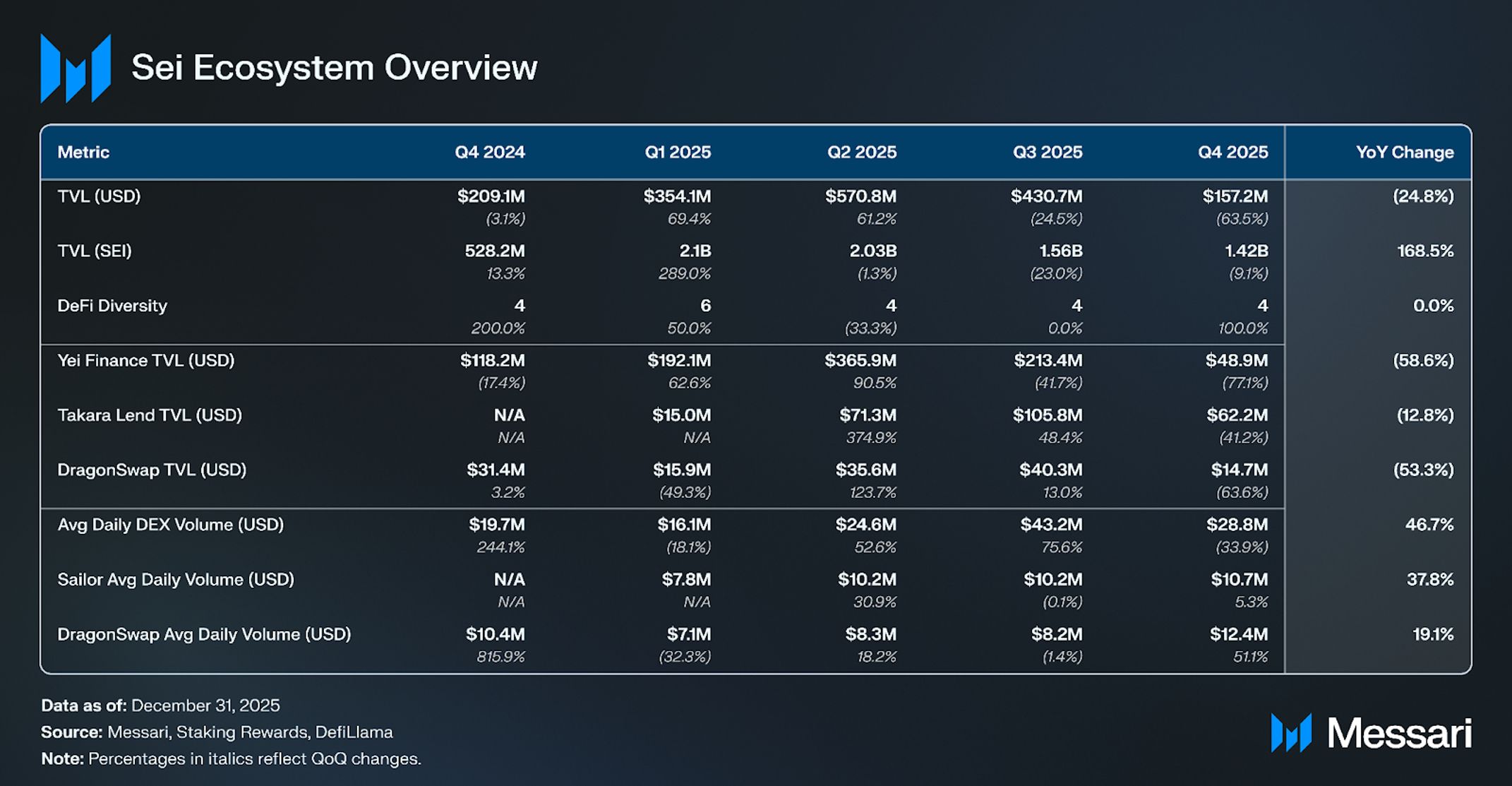This screenshot has width=1512, height=786.
Task: Click the TVL (SEI) row label
Action: click(x=95, y=251)
